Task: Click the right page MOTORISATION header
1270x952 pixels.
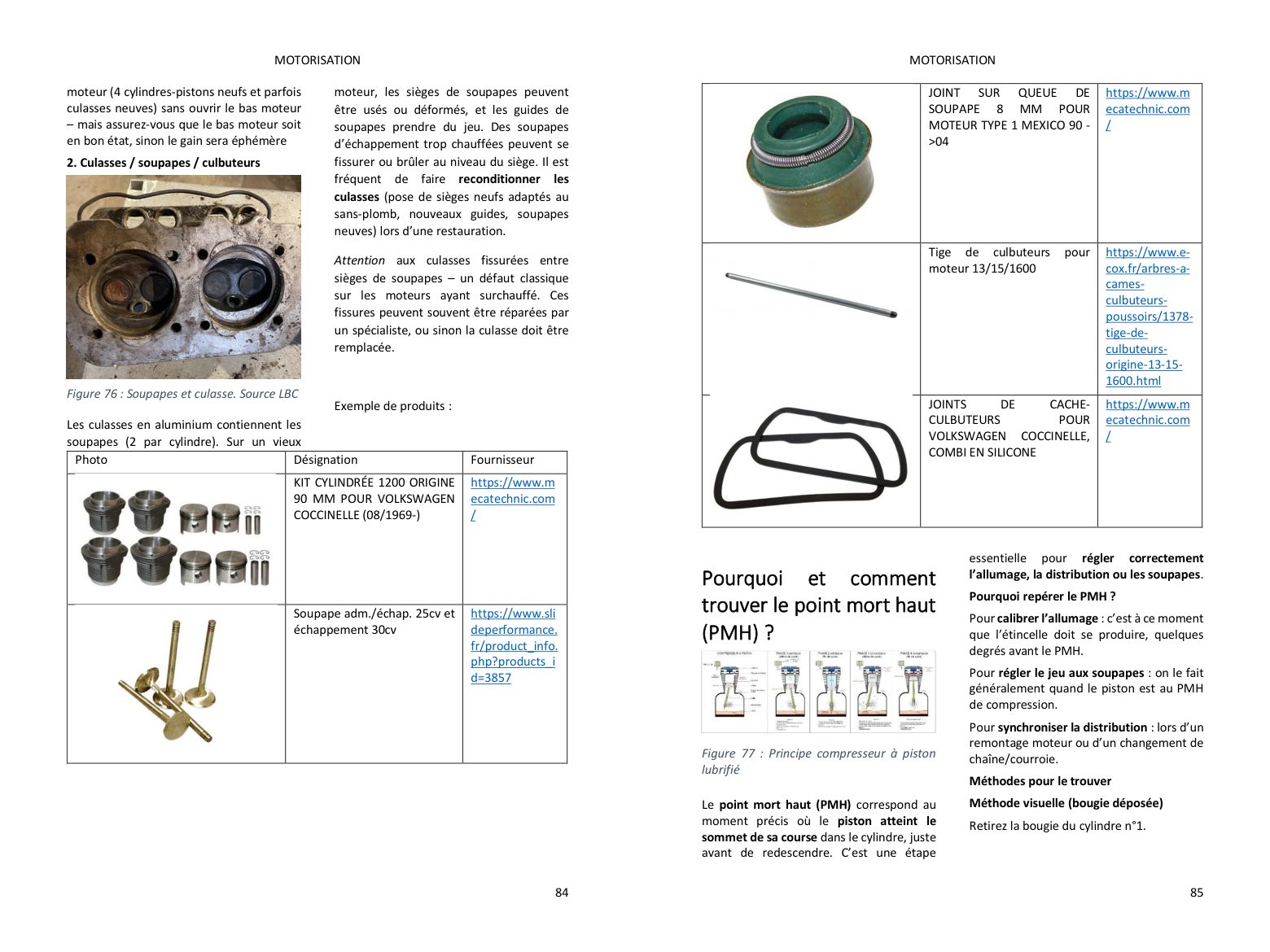Action: tap(952, 60)
